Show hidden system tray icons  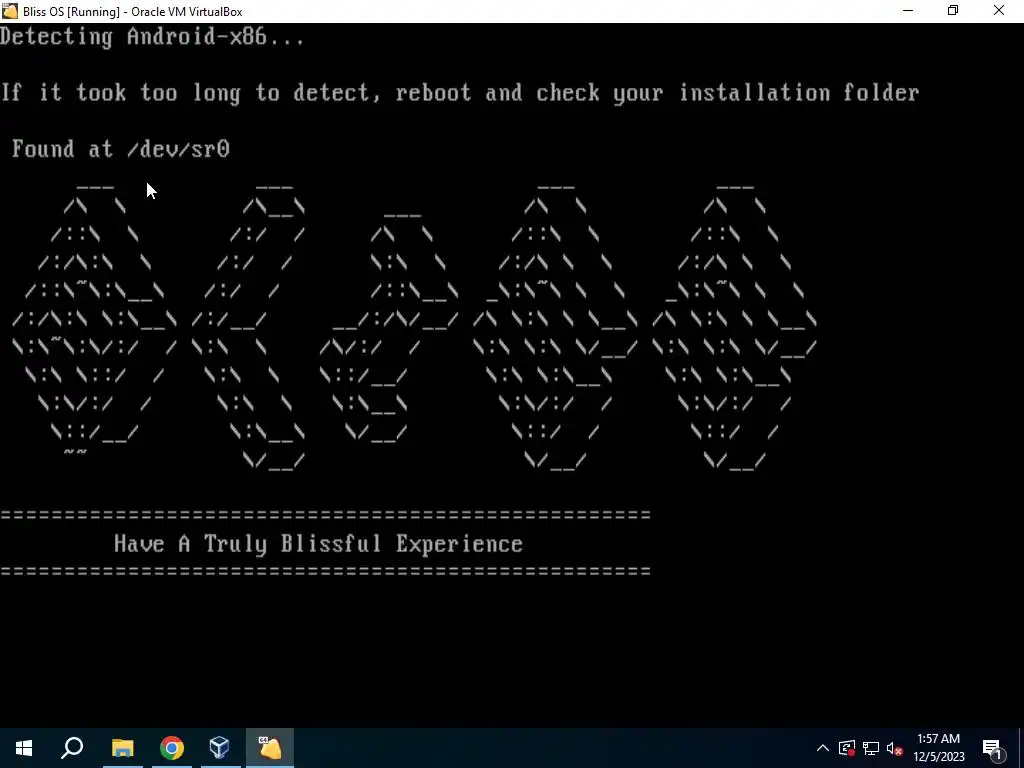pyautogui.click(x=823, y=748)
